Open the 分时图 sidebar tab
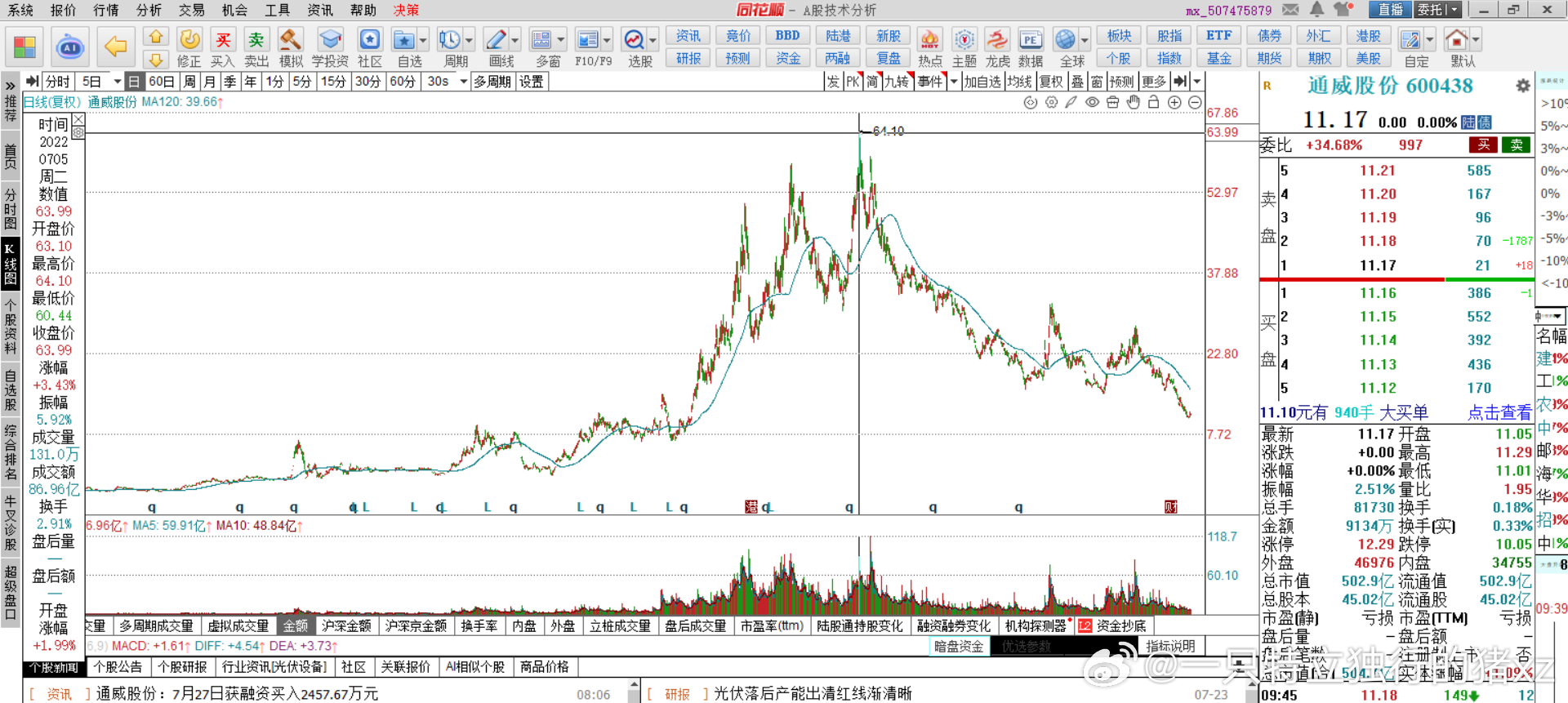 tap(11, 208)
